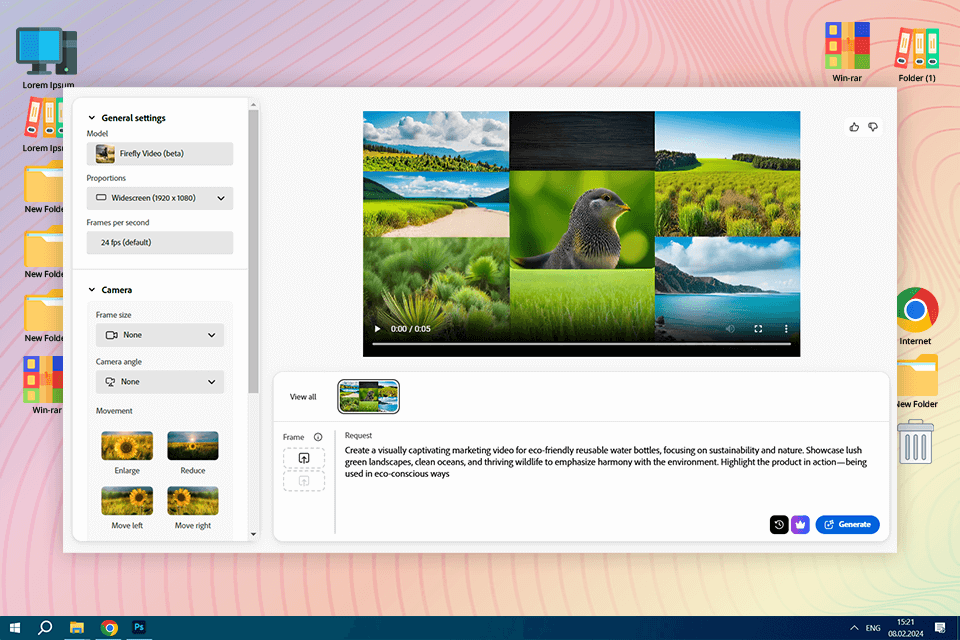Show hidden tray icons chevron

pyautogui.click(x=853, y=628)
